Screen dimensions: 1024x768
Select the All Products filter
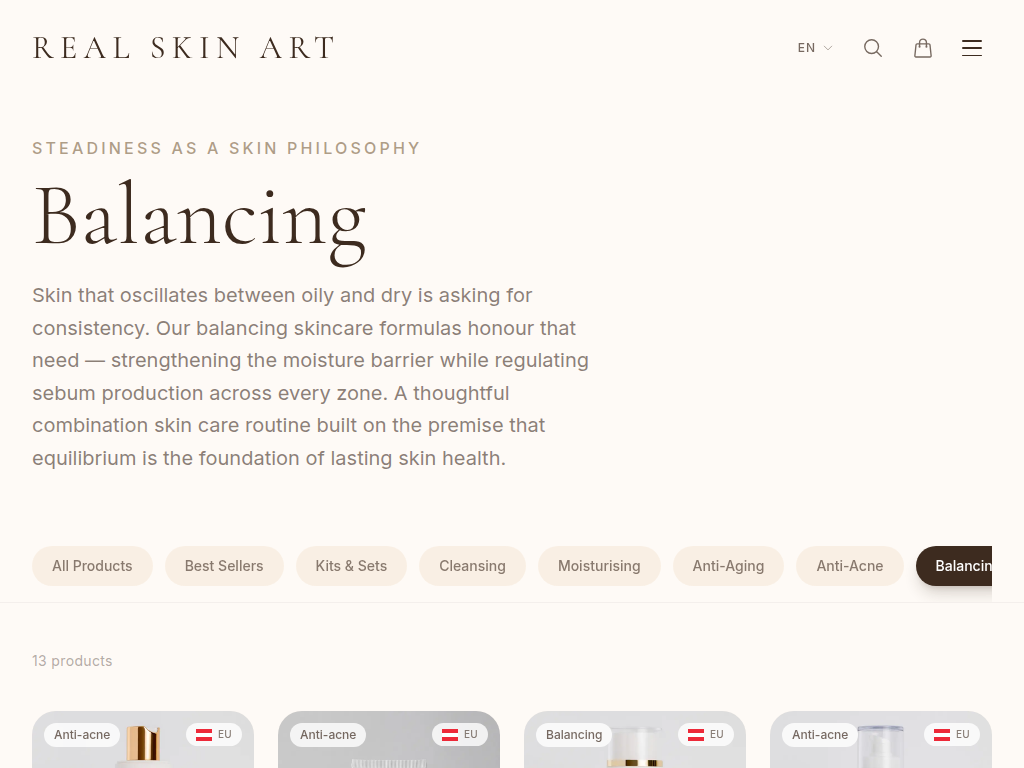[92, 566]
